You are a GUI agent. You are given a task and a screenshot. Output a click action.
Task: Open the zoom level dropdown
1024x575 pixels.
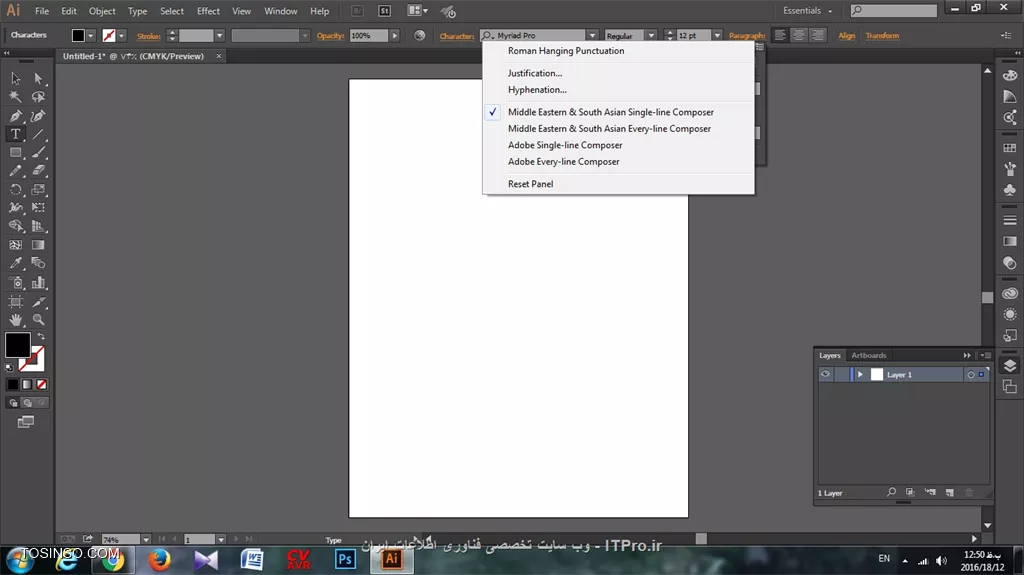tap(146, 539)
